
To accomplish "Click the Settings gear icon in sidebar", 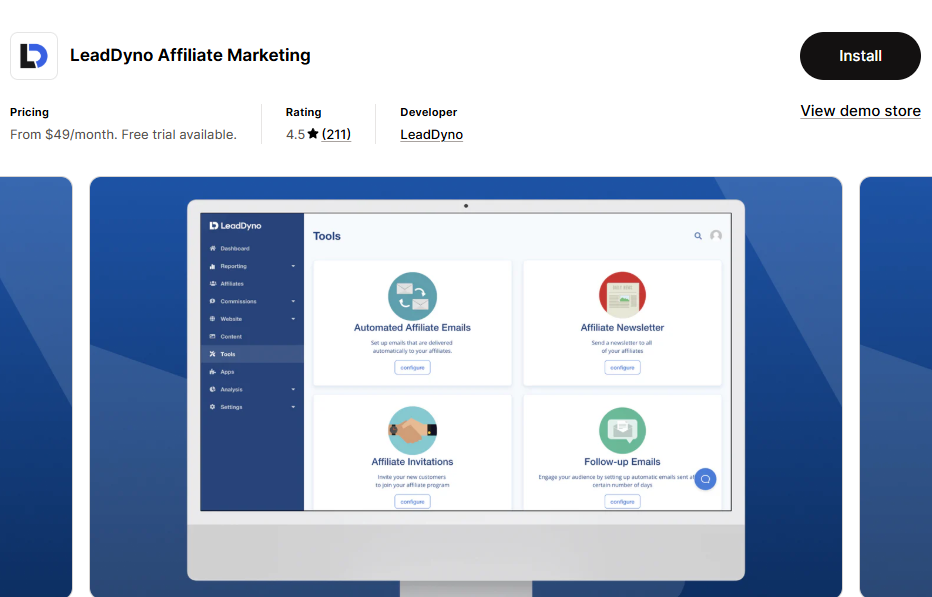I will [x=212, y=407].
